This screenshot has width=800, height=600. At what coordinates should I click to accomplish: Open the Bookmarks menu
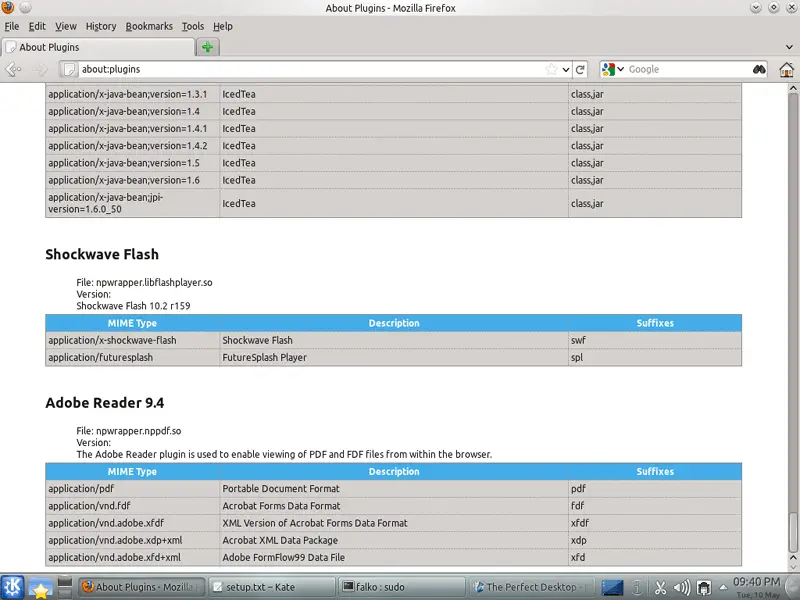click(149, 26)
